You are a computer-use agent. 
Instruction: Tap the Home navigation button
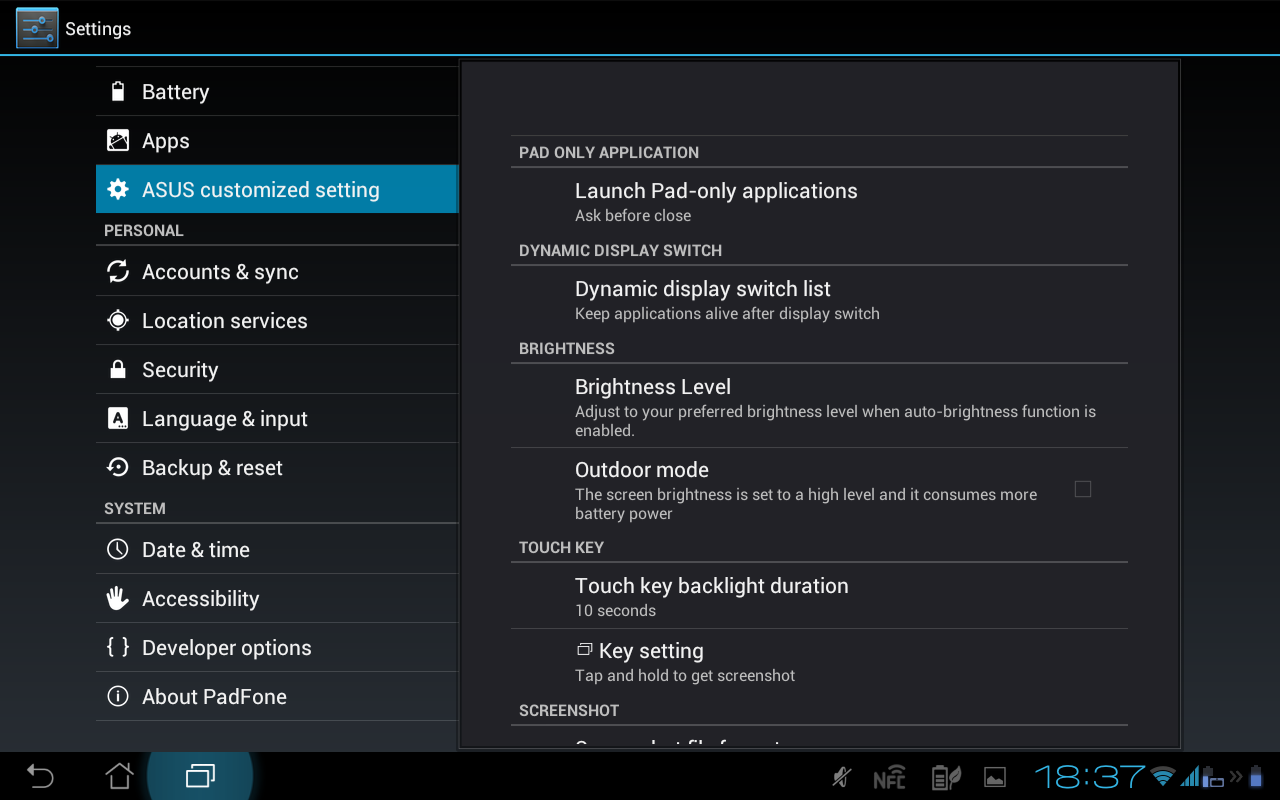(x=120, y=776)
